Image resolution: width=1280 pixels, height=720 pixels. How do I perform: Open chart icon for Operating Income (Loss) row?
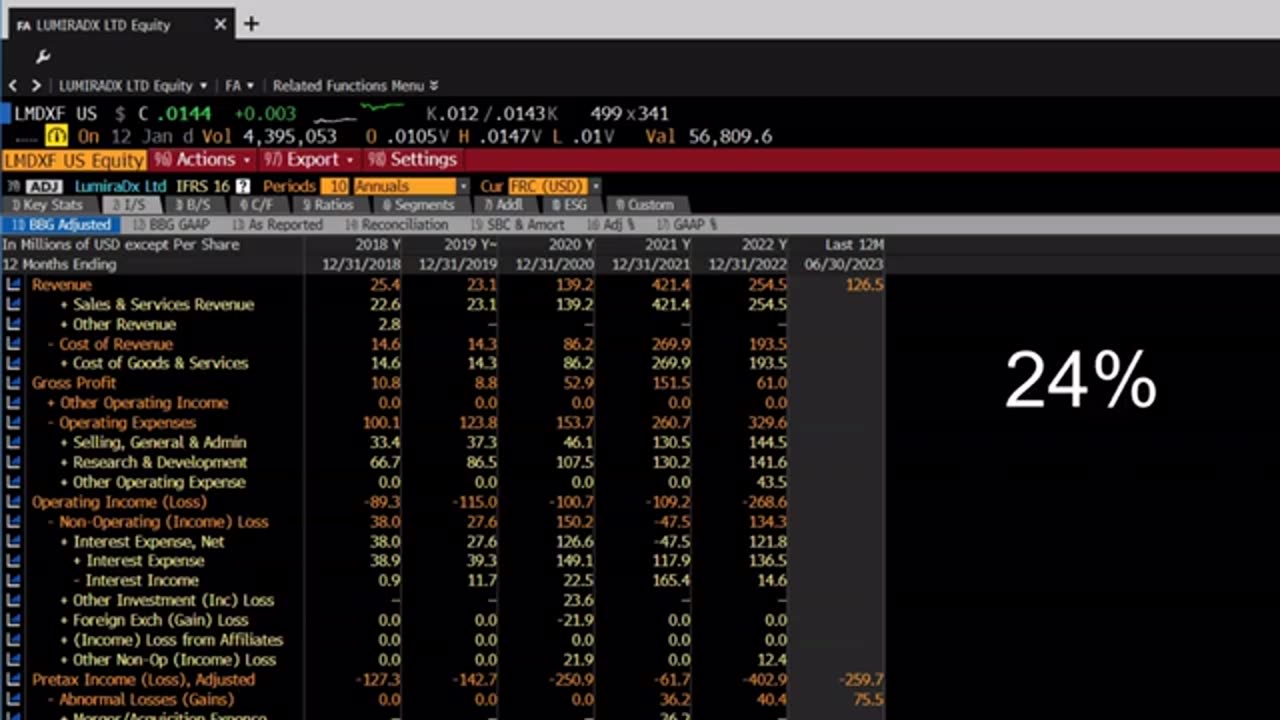[13, 502]
